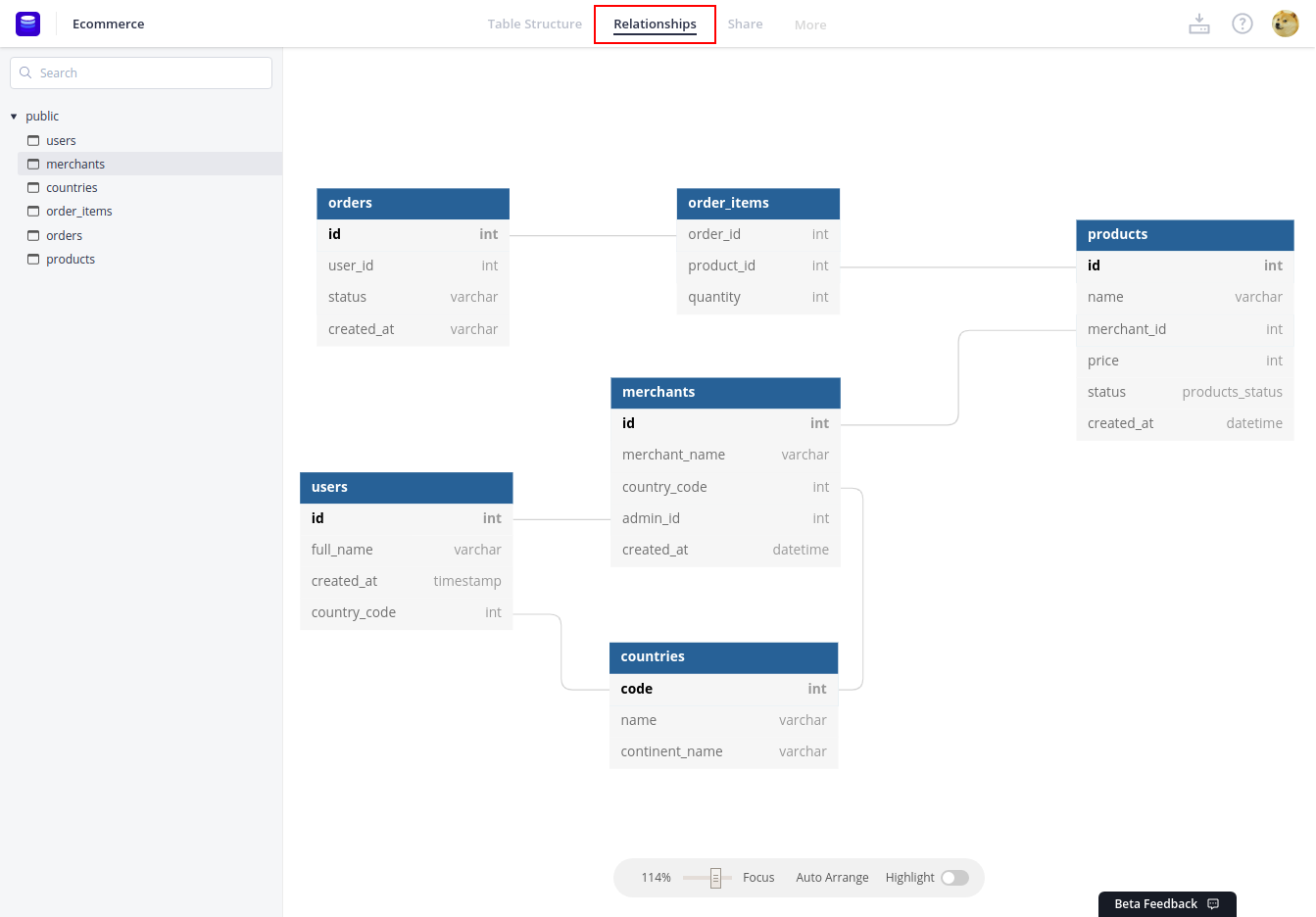This screenshot has width=1316, height=917.
Task: Select country_code row in users table
Action: pyautogui.click(x=406, y=612)
